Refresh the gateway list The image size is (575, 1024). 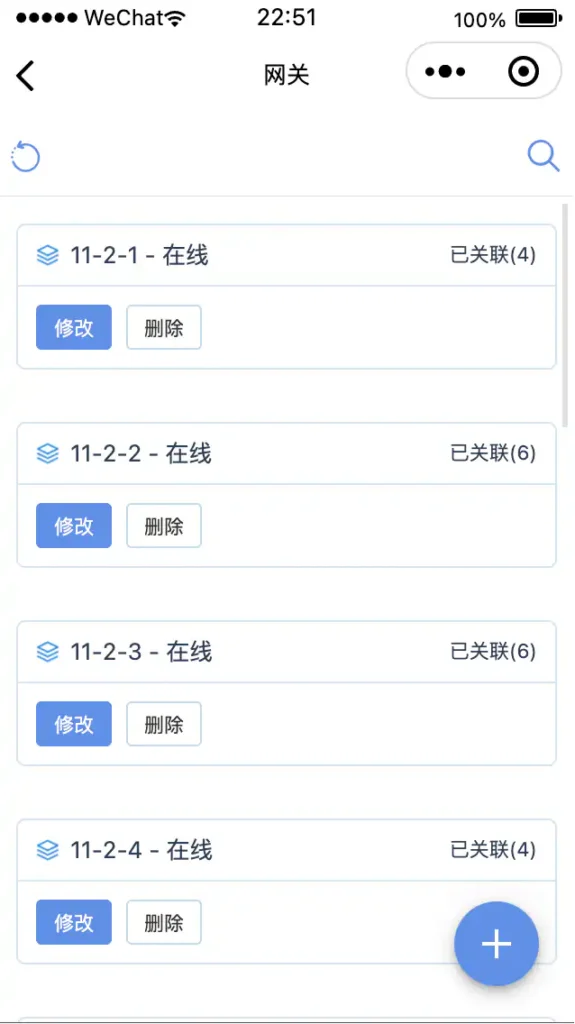[x=26, y=157]
